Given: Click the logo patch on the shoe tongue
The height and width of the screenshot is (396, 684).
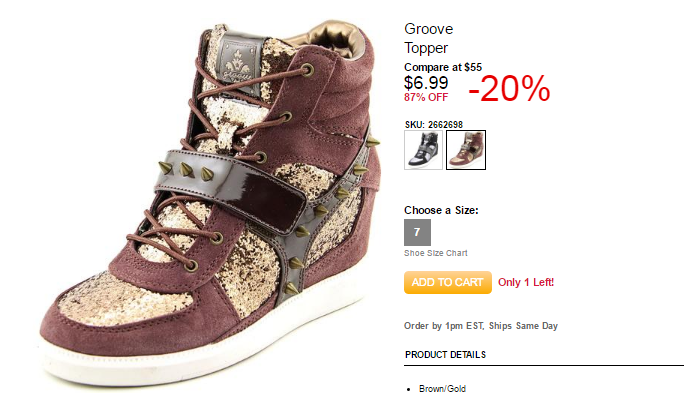Looking at the screenshot, I should 238,61.
